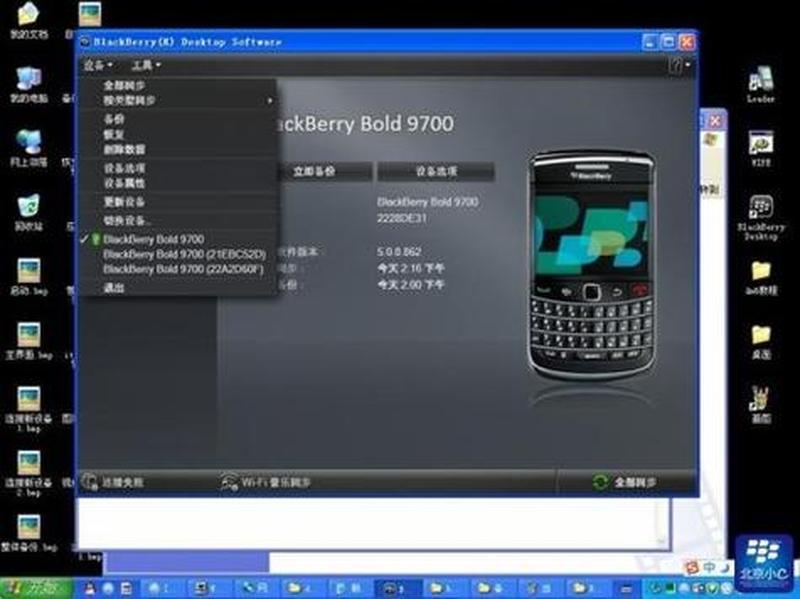Select the 启动.bmp desktop file
Viewport: 800px width, 599px height.
pyautogui.click(x=29, y=277)
